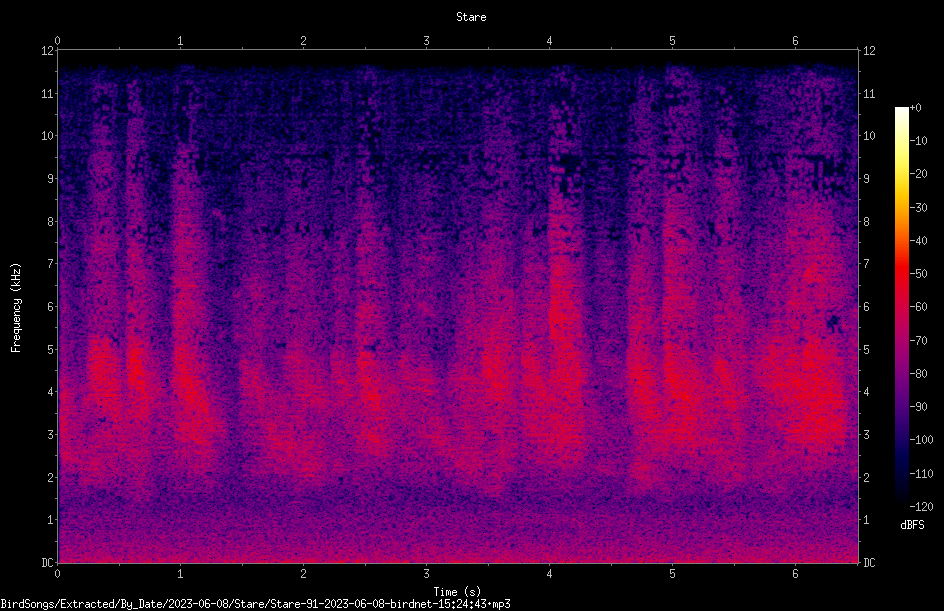
Task: Click the '+0' label on the dBFS scale
Action: coord(915,108)
